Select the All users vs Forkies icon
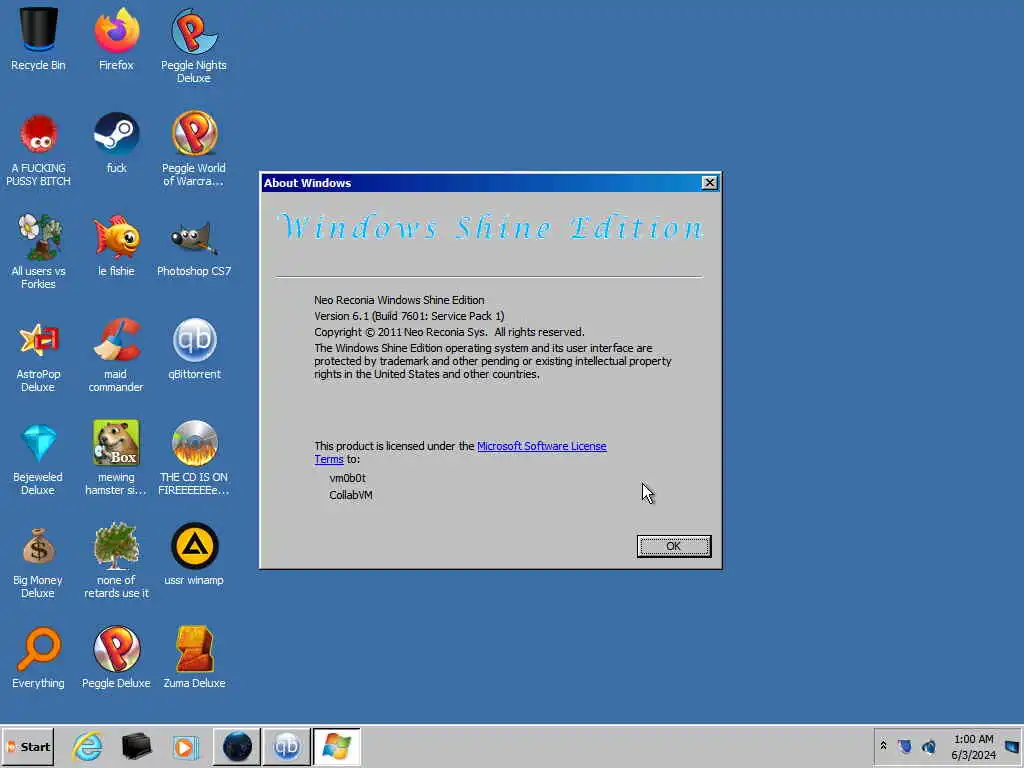This screenshot has width=1024, height=768. (x=39, y=251)
